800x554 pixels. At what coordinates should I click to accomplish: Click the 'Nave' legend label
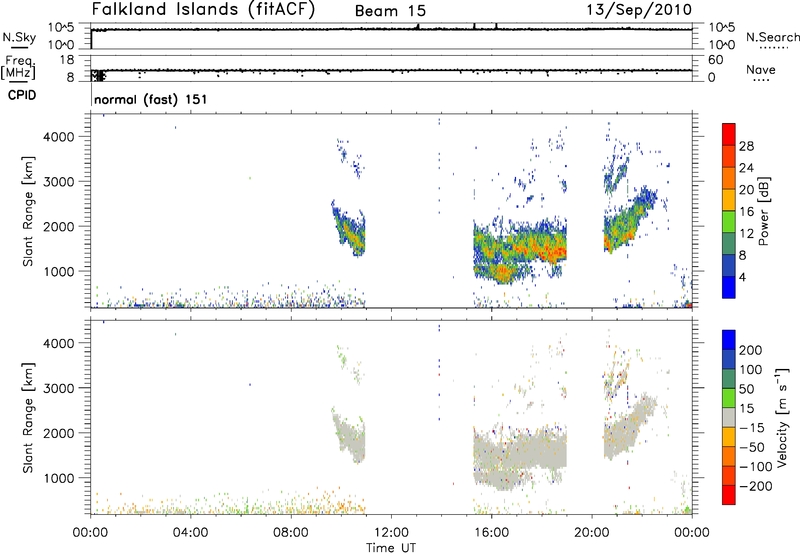click(761, 69)
